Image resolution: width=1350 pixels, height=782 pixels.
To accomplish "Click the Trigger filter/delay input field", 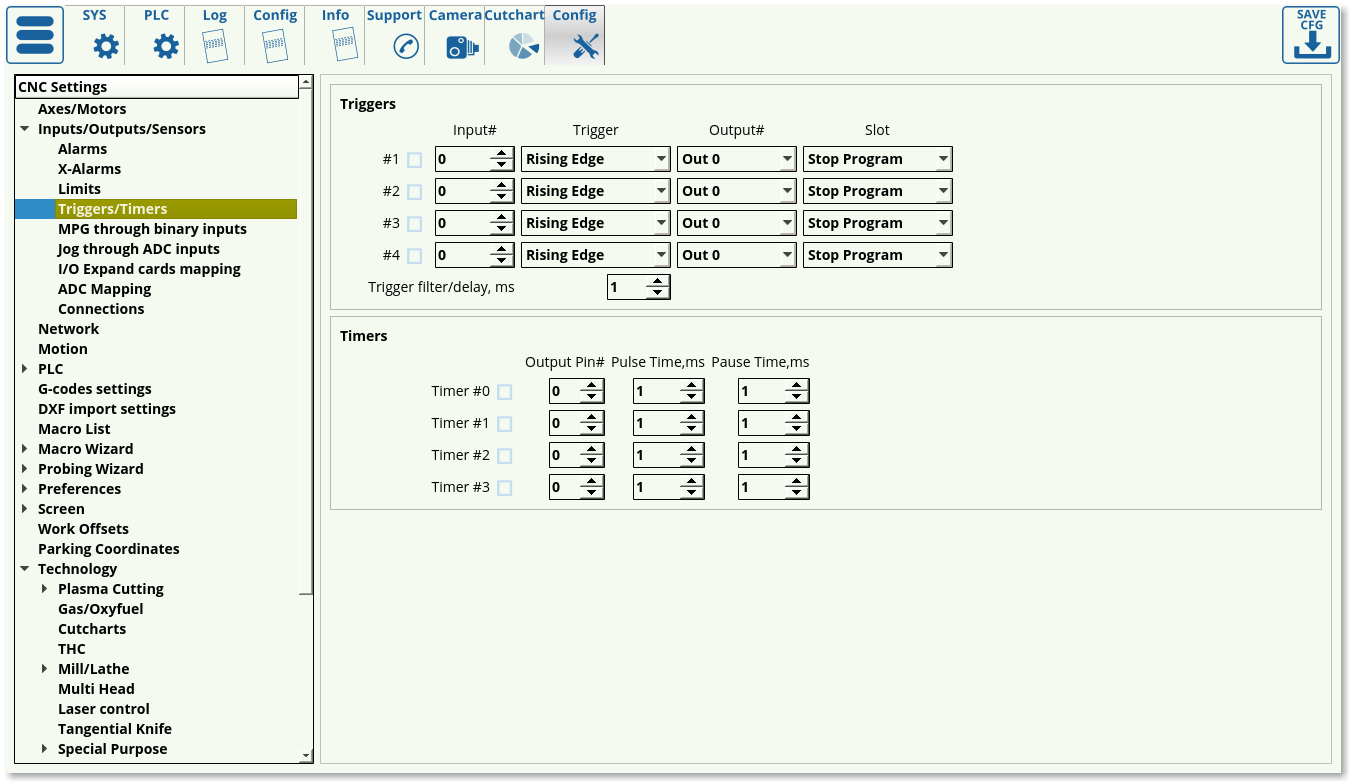I will pos(626,288).
